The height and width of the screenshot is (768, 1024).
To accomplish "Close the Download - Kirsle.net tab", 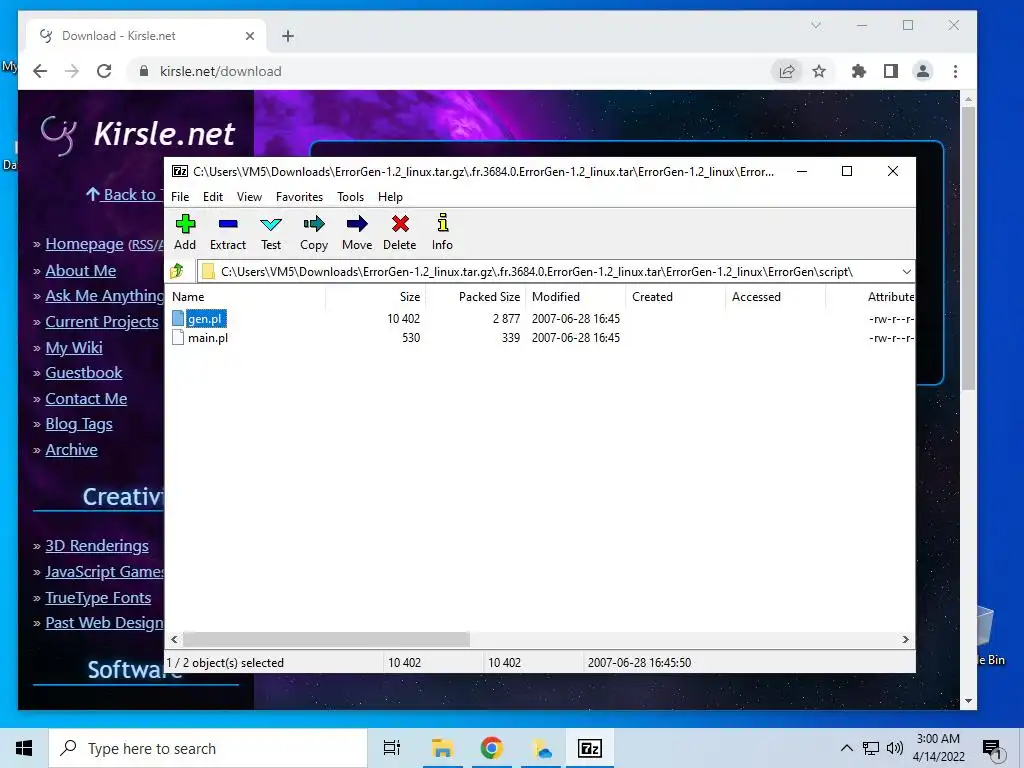I will tap(249, 36).
